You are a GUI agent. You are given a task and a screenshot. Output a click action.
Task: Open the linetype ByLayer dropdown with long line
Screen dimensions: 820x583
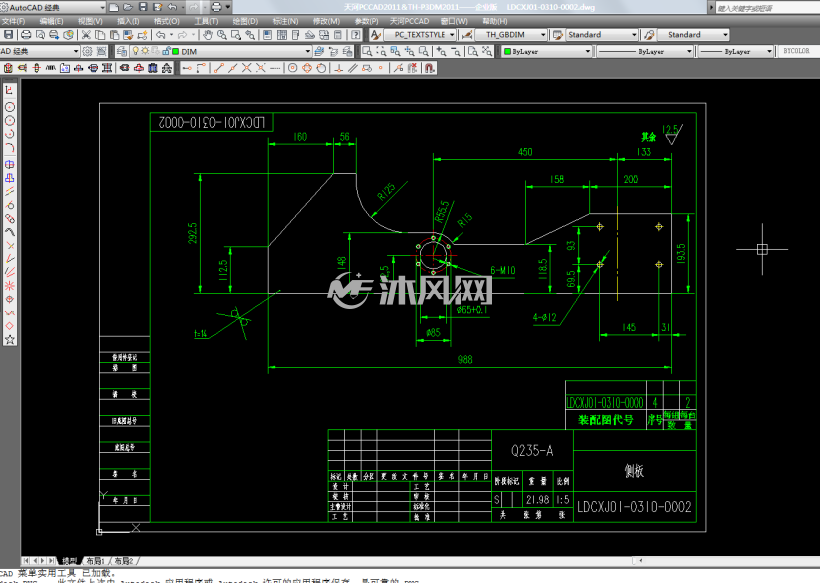646,51
